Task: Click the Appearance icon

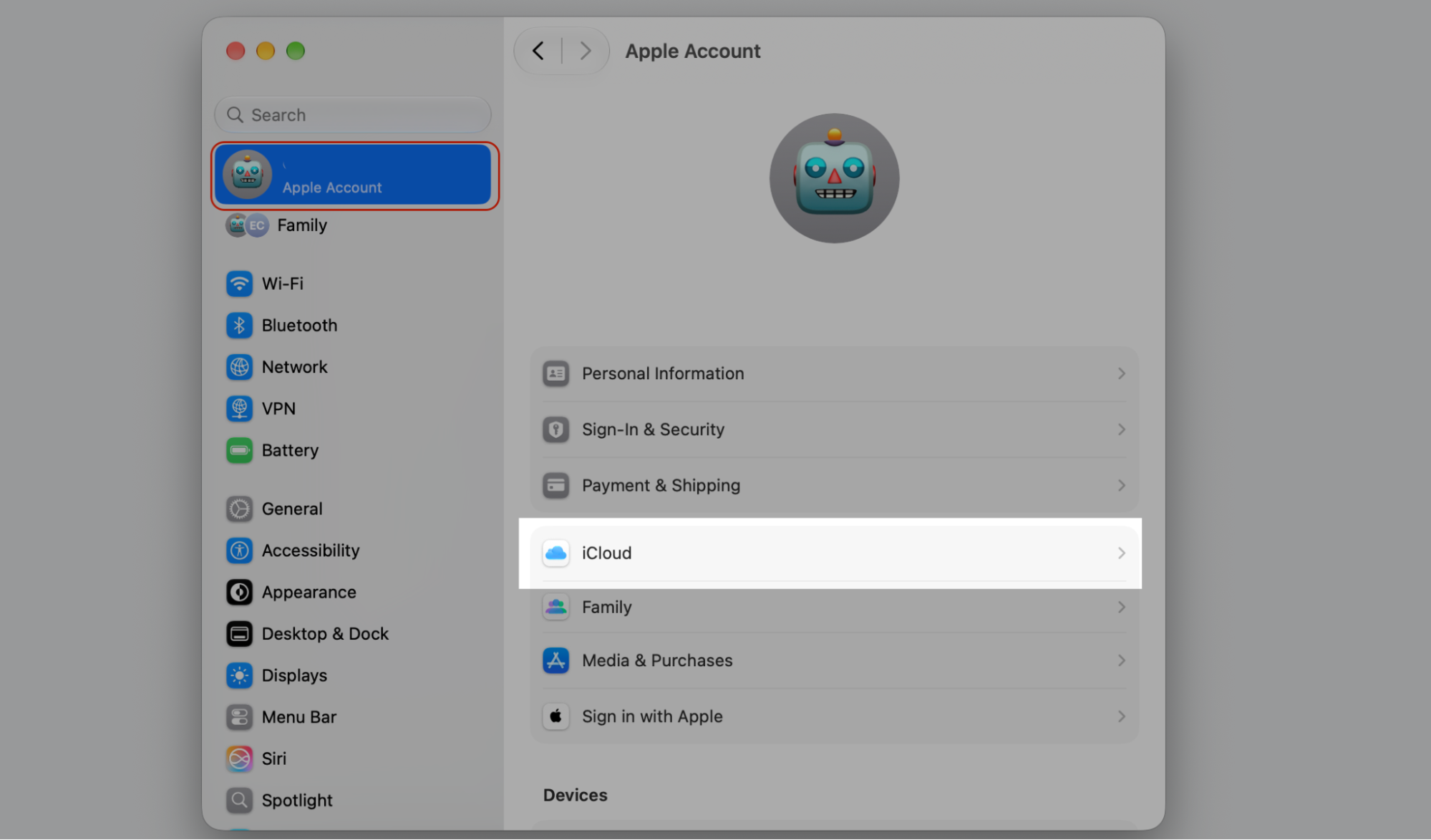Action: [x=239, y=592]
